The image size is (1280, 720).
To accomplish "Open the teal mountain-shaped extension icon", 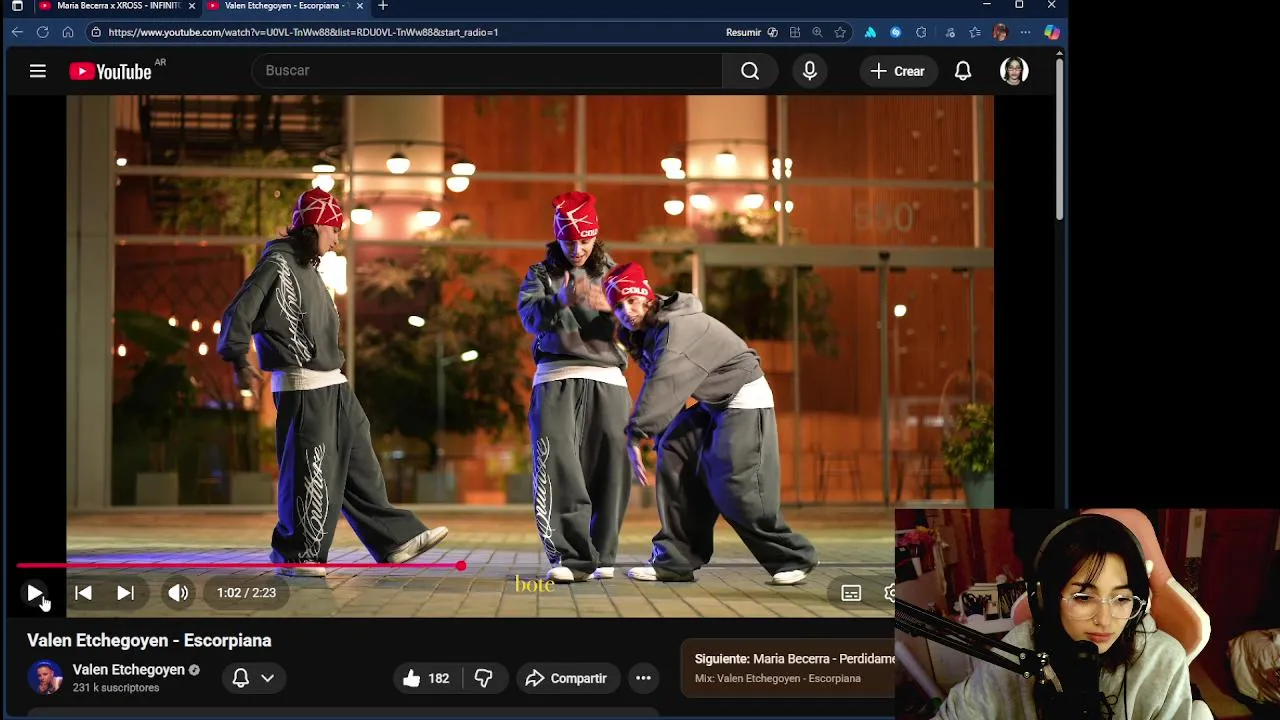I will coord(870,32).
